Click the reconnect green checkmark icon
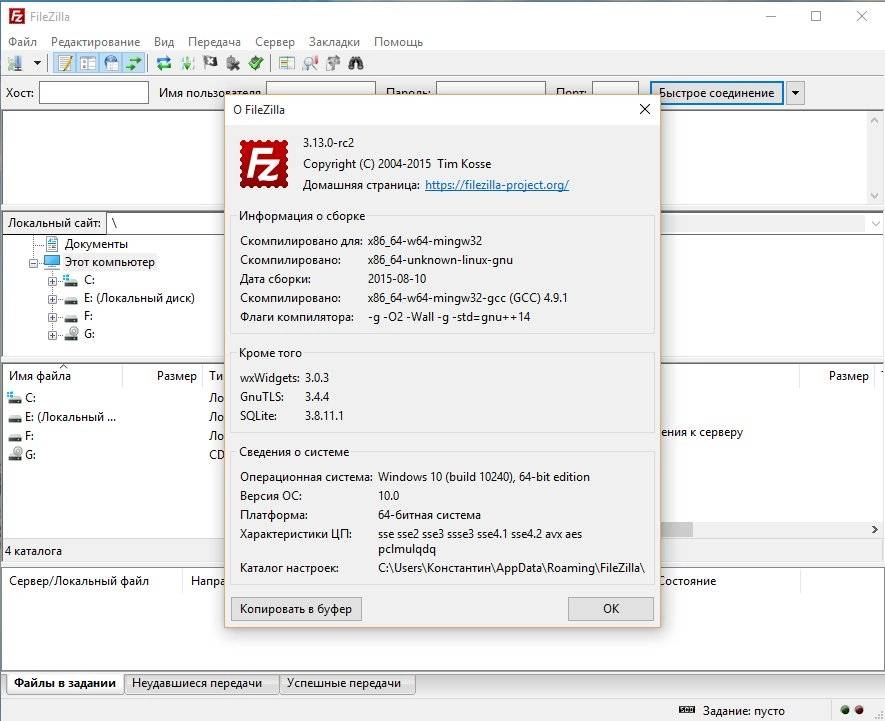The width and height of the screenshot is (885, 721). tap(256, 63)
